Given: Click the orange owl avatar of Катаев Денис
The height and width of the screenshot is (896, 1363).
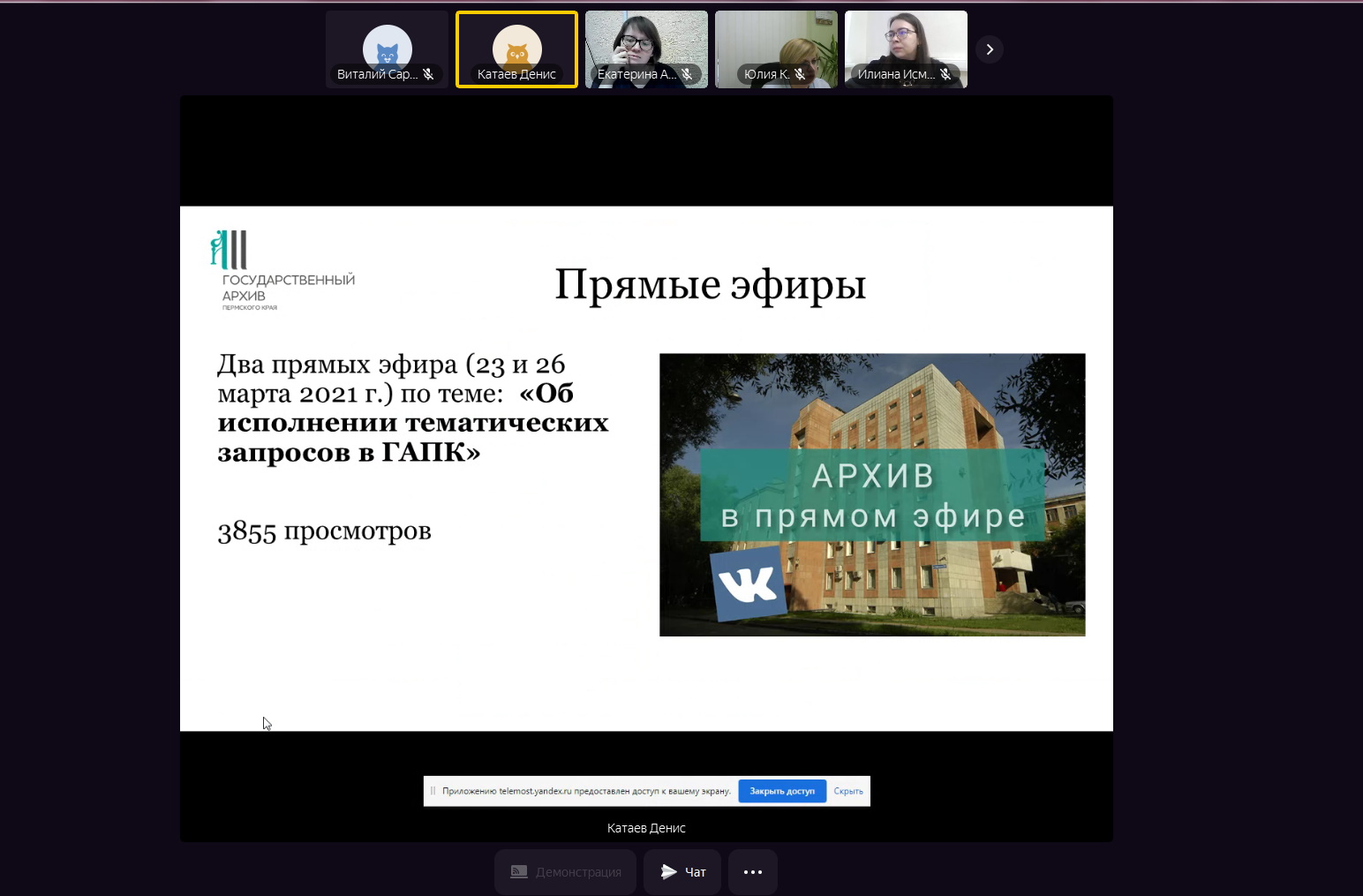Looking at the screenshot, I should pyautogui.click(x=516, y=47).
